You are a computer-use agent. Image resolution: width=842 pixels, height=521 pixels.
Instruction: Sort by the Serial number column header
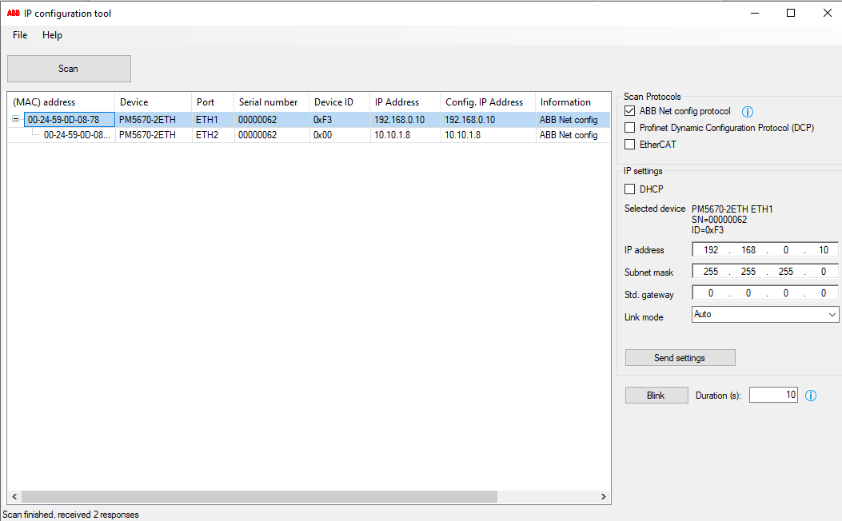[x=268, y=102]
